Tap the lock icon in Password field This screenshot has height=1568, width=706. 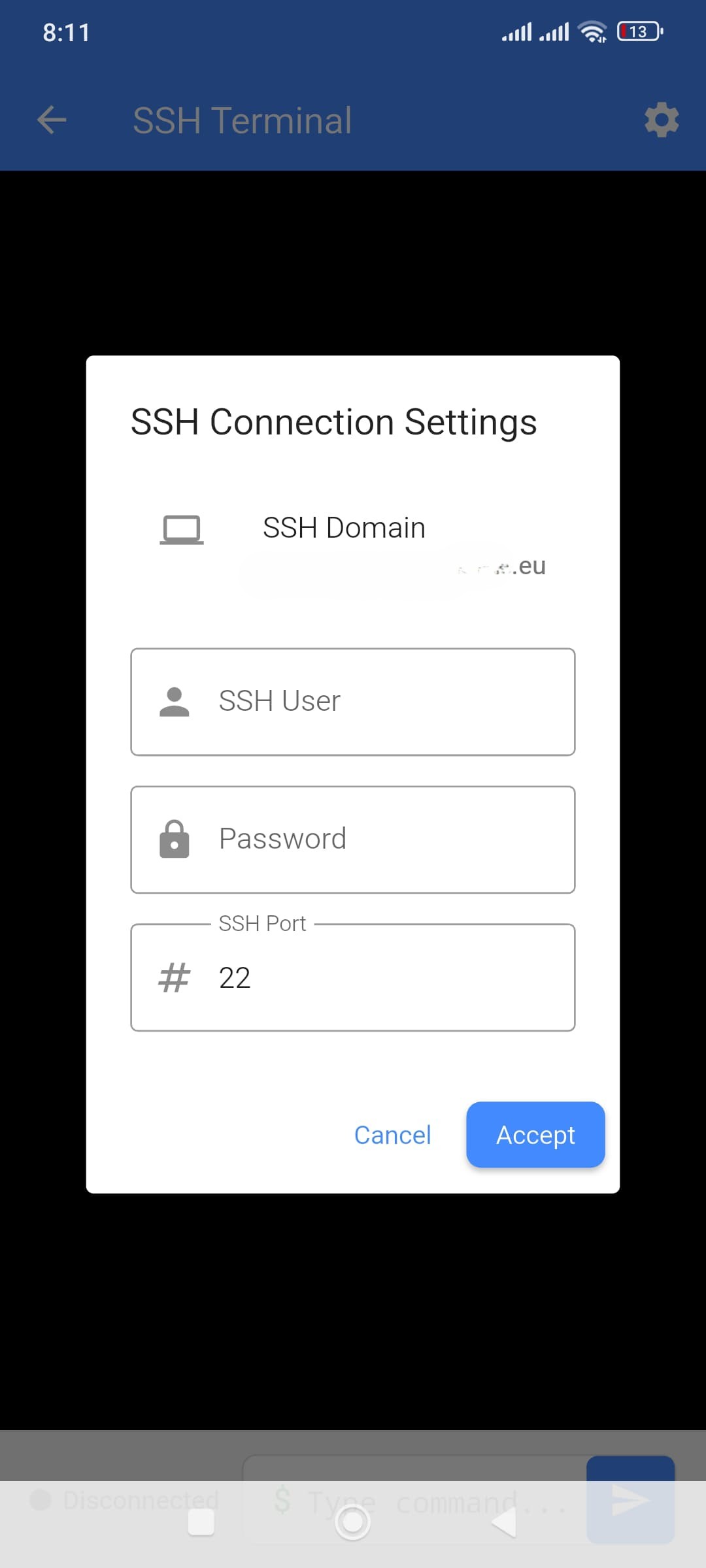tap(175, 839)
